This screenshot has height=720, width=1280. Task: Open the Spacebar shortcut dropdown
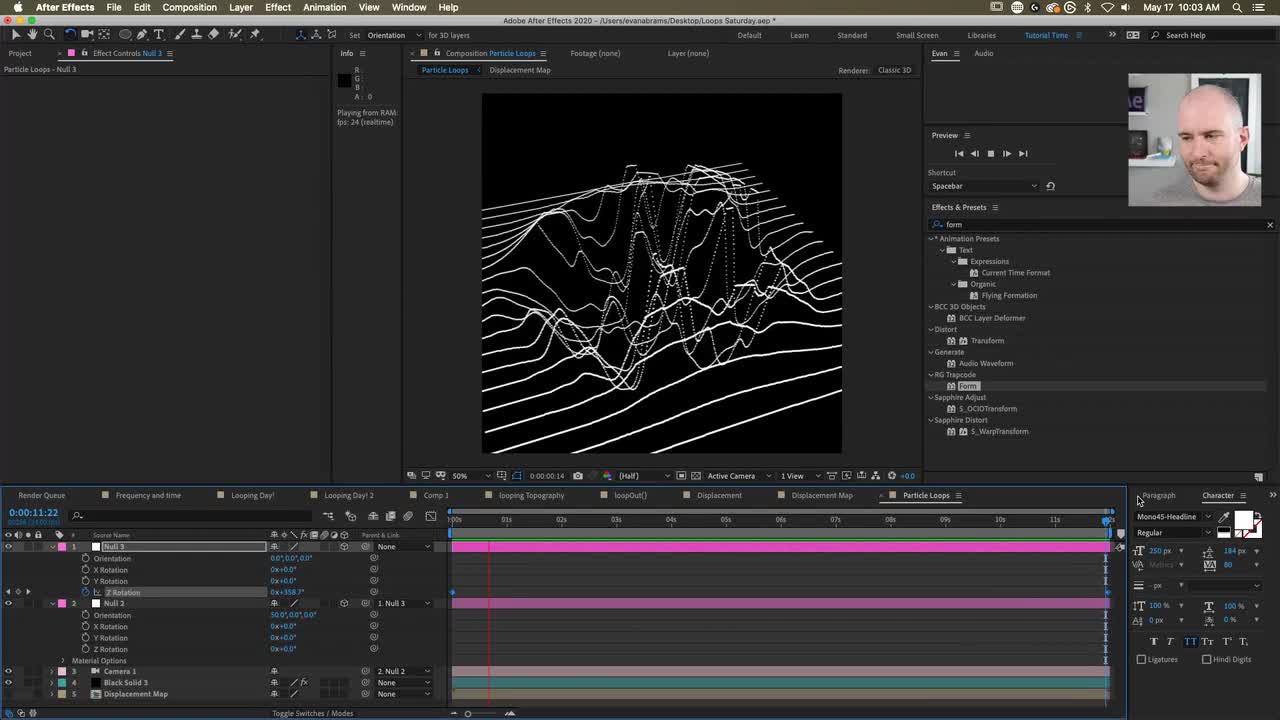[x=984, y=186]
